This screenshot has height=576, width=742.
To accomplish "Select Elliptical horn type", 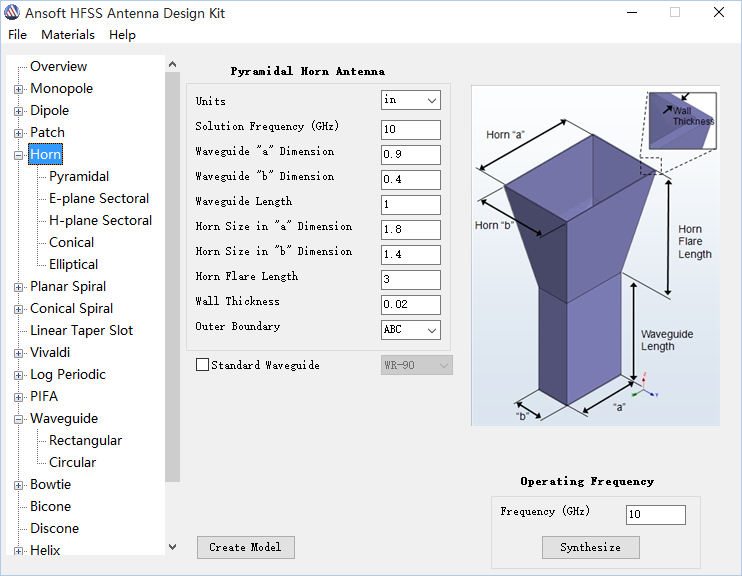I will [73, 264].
